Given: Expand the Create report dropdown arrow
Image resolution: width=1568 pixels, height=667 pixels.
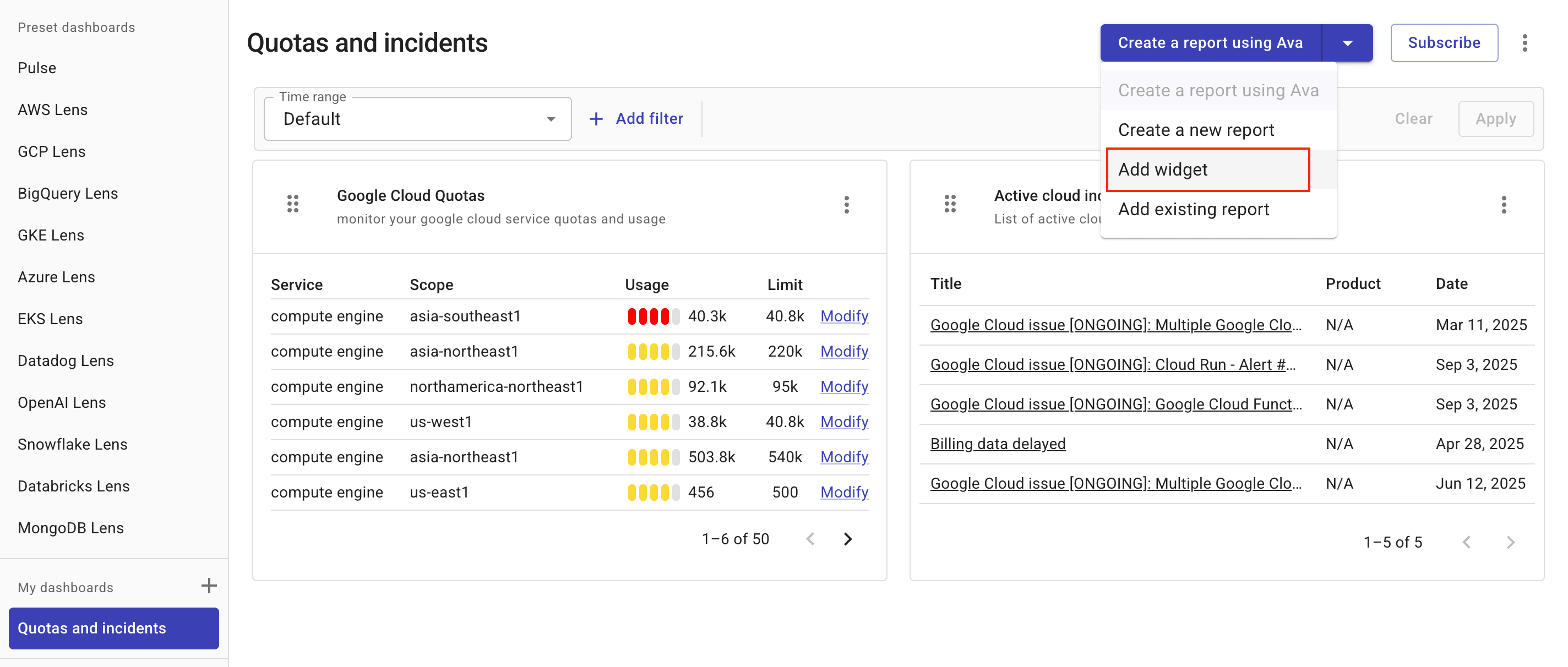Looking at the screenshot, I should pos(1347,43).
